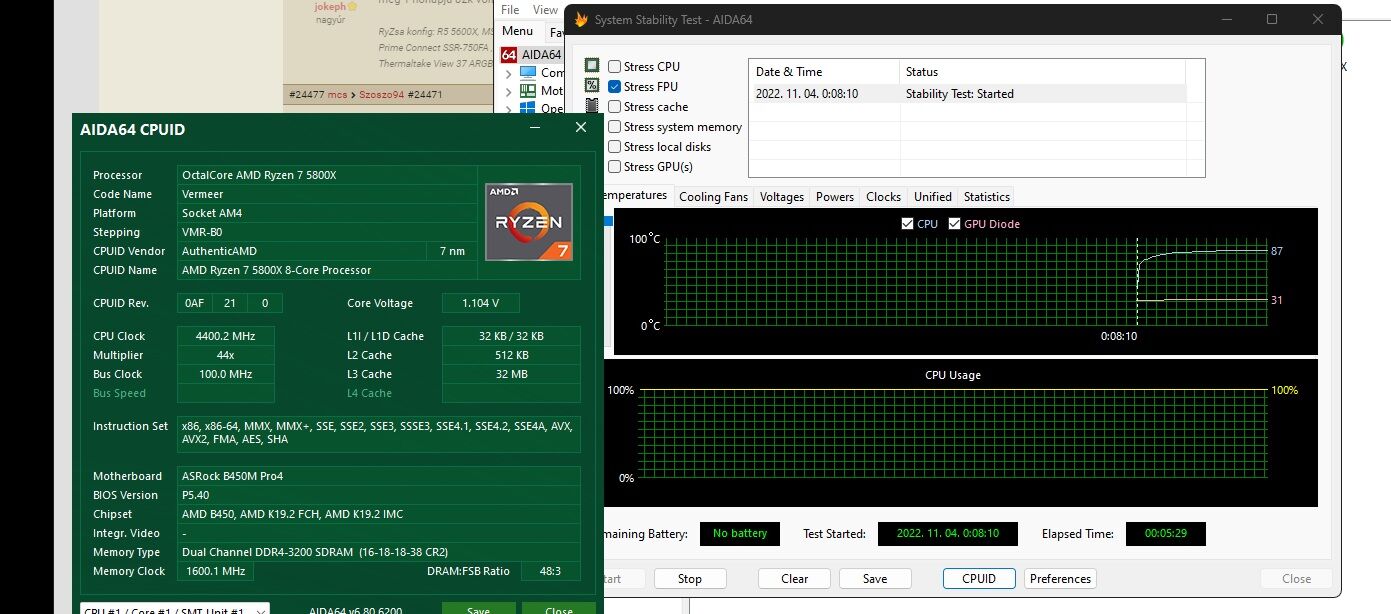Expand the Computer tree node
The image size is (1391, 614).
tap(508, 73)
